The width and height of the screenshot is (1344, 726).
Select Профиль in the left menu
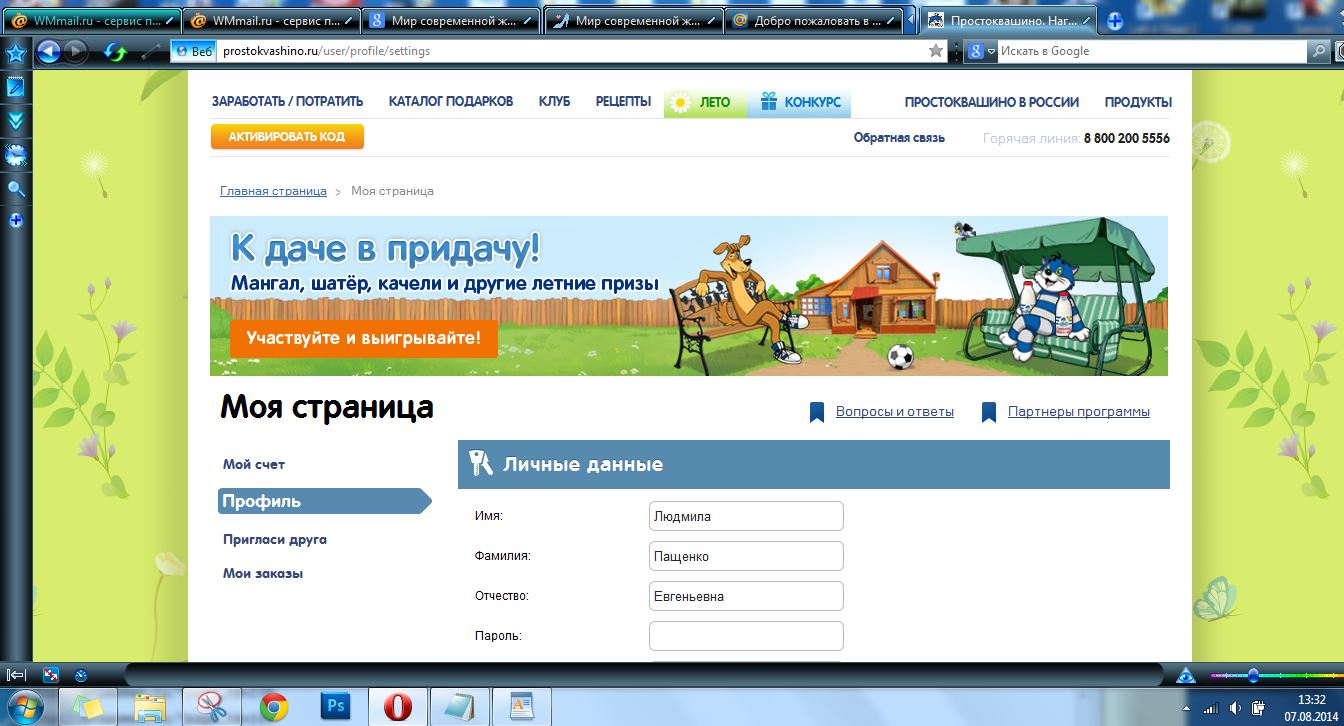(325, 501)
